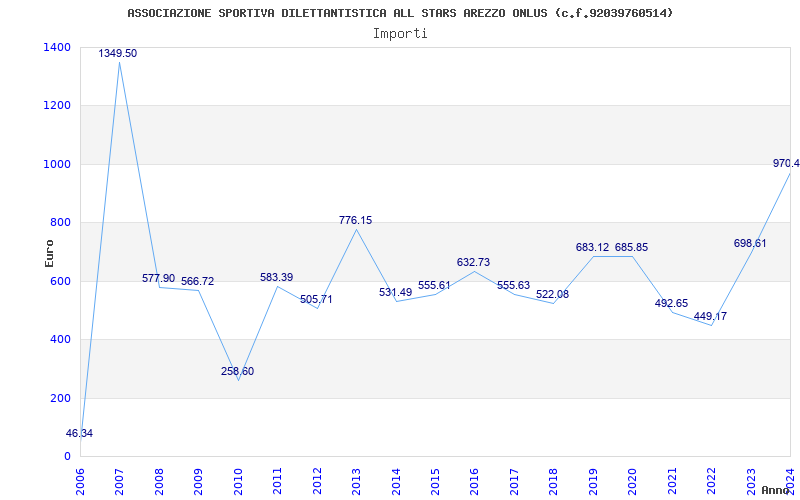Click the 200 y-axis tick
Image resolution: width=800 pixels, height=500 pixels.
61,398
